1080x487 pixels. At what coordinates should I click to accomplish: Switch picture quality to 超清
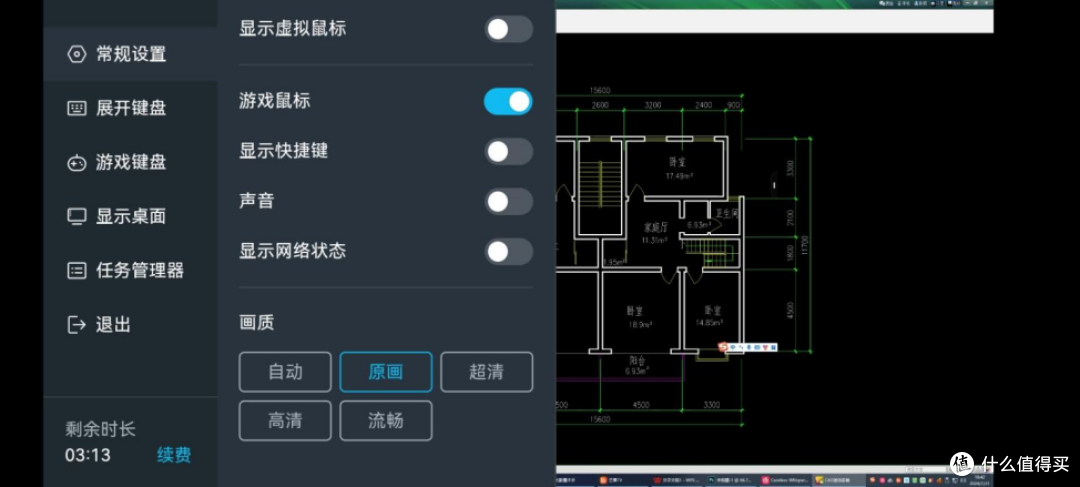(486, 372)
